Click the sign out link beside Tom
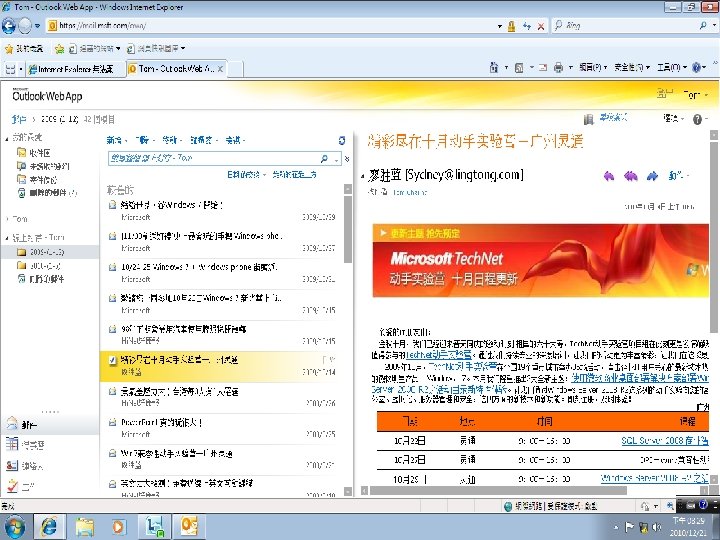The height and width of the screenshot is (540, 720). (x=664, y=94)
